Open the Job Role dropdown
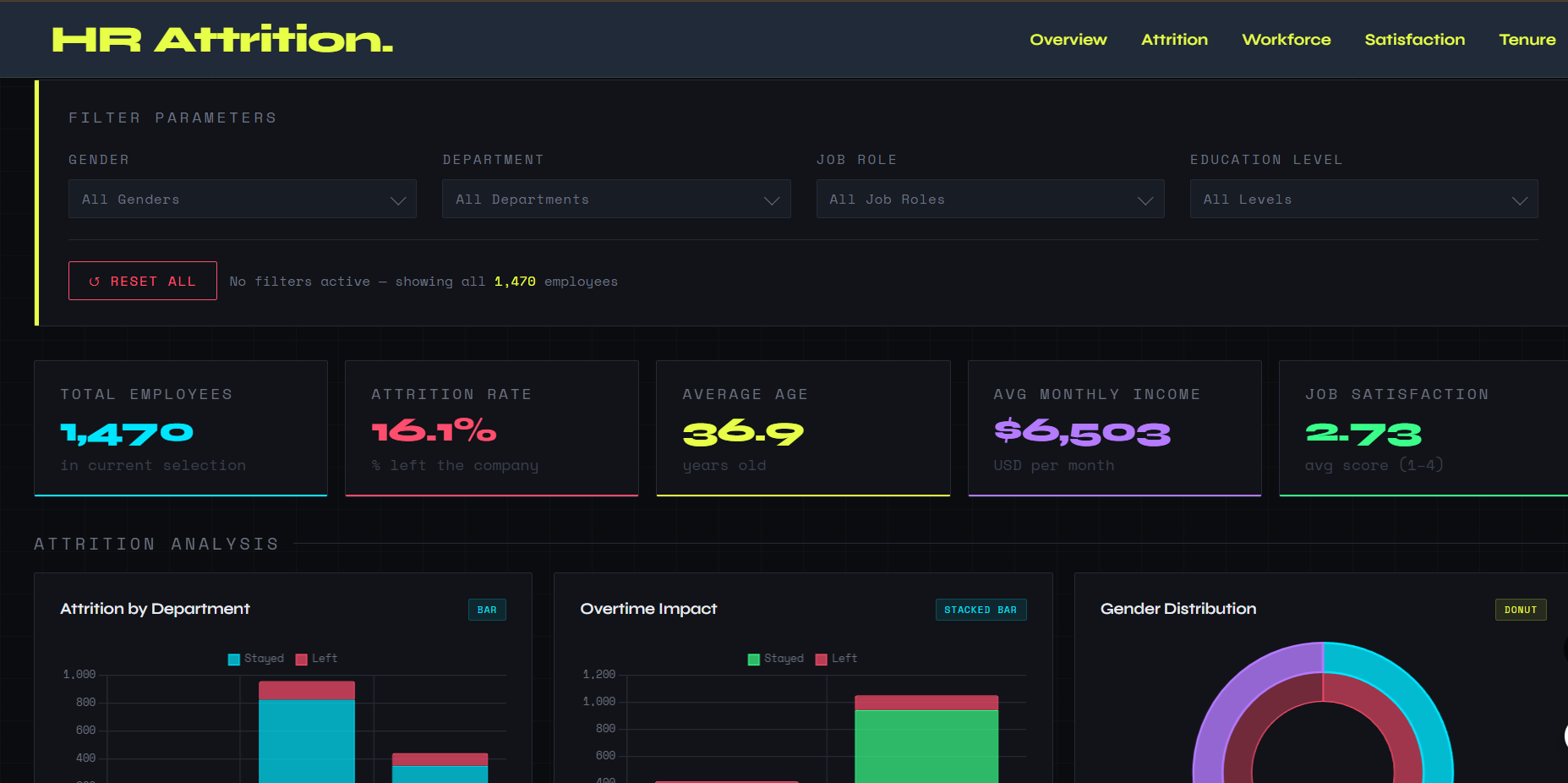This screenshot has width=1568, height=783. point(989,200)
